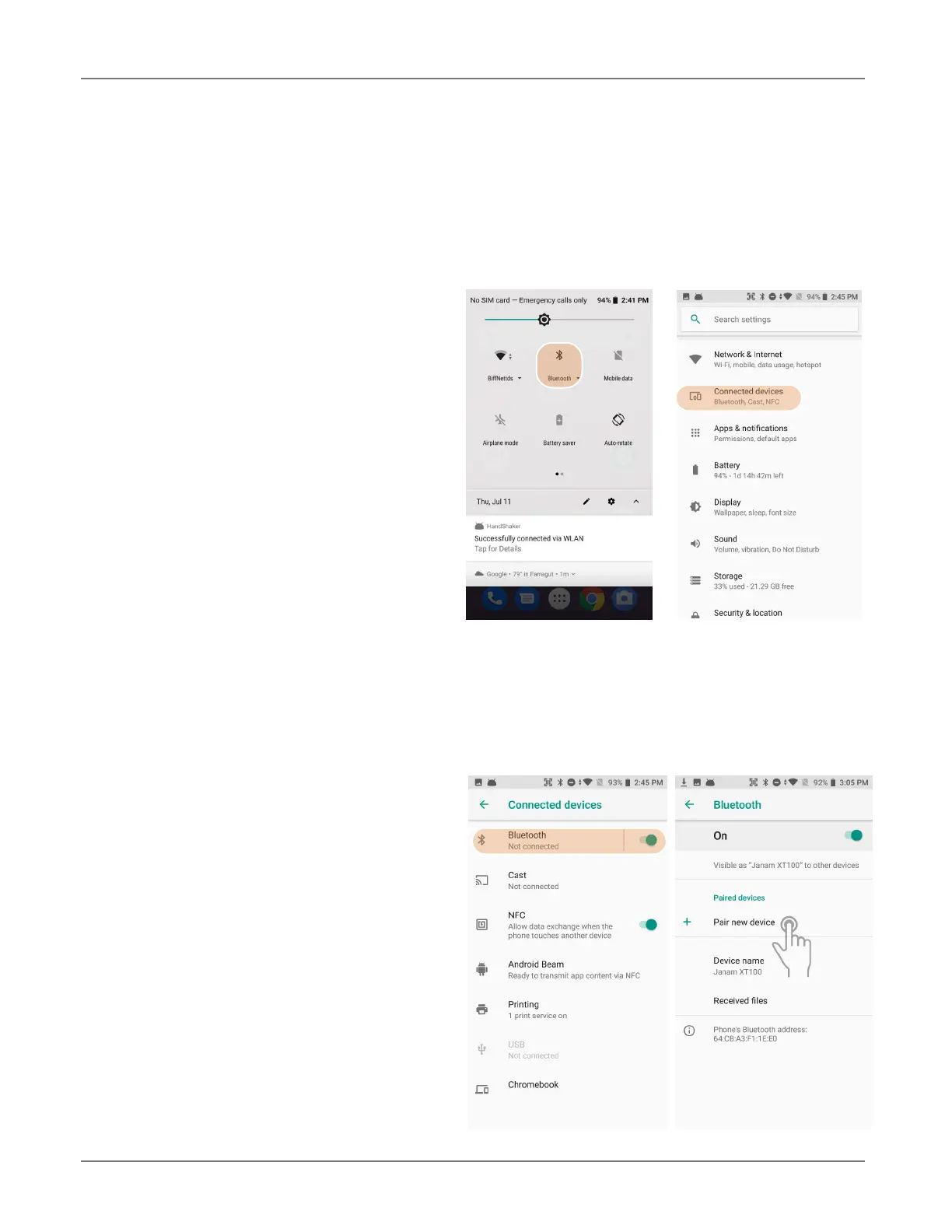Tap Pair new device
This screenshot has height=1232, width=952.
pyautogui.click(x=744, y=922)
